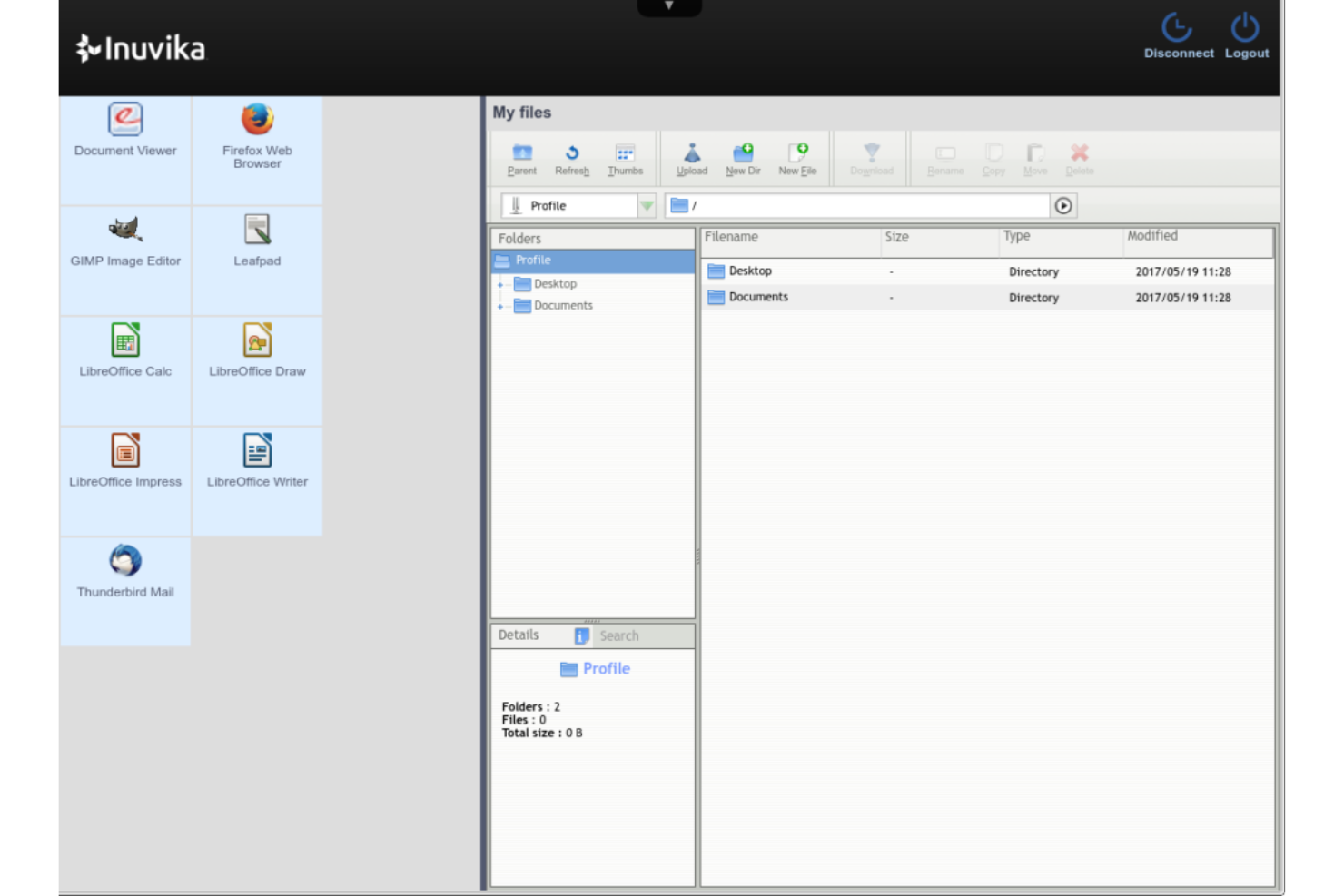Refresh the file listing
1344x896 pixels.
(x=572, y=157)
